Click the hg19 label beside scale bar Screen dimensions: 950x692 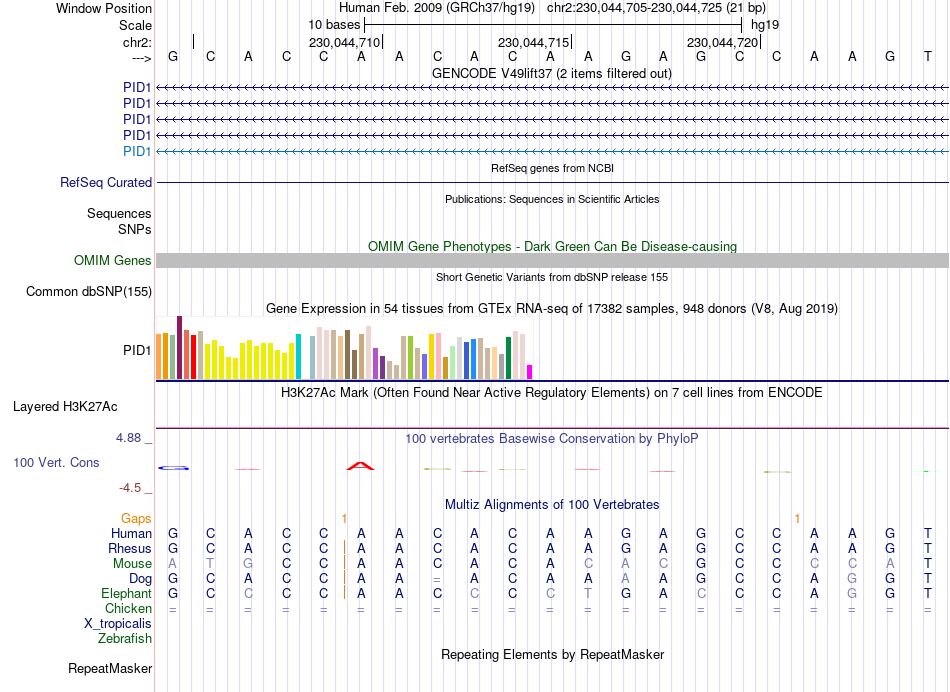click(x=765, y=25)
